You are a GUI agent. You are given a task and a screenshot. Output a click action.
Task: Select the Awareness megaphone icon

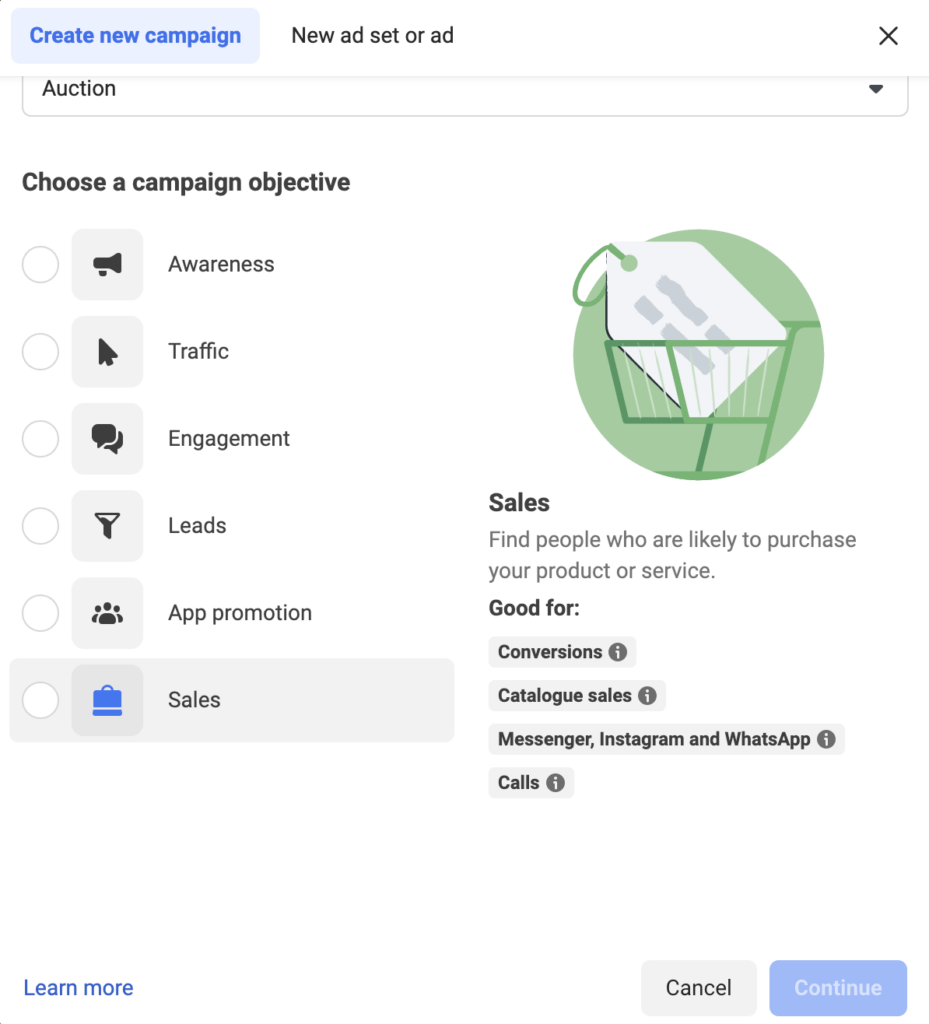point(107,264)
